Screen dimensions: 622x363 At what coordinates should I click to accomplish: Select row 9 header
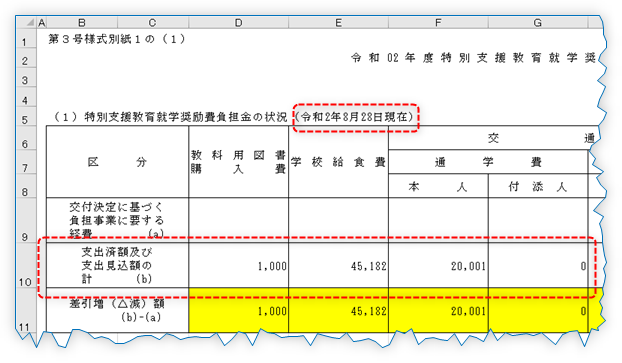tap(26, 220)
